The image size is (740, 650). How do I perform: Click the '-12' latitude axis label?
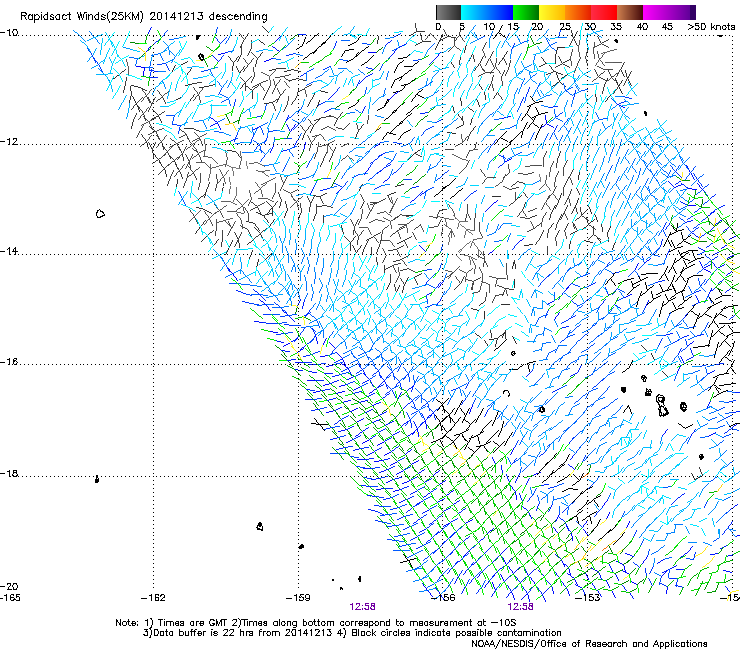coord(9,142)
